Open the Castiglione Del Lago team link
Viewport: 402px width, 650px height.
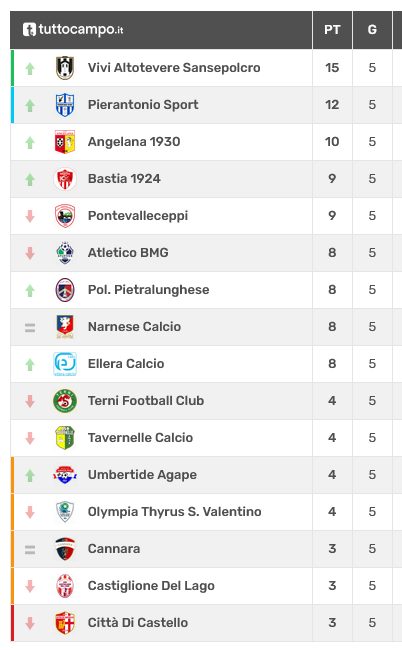tap(151, 586)
